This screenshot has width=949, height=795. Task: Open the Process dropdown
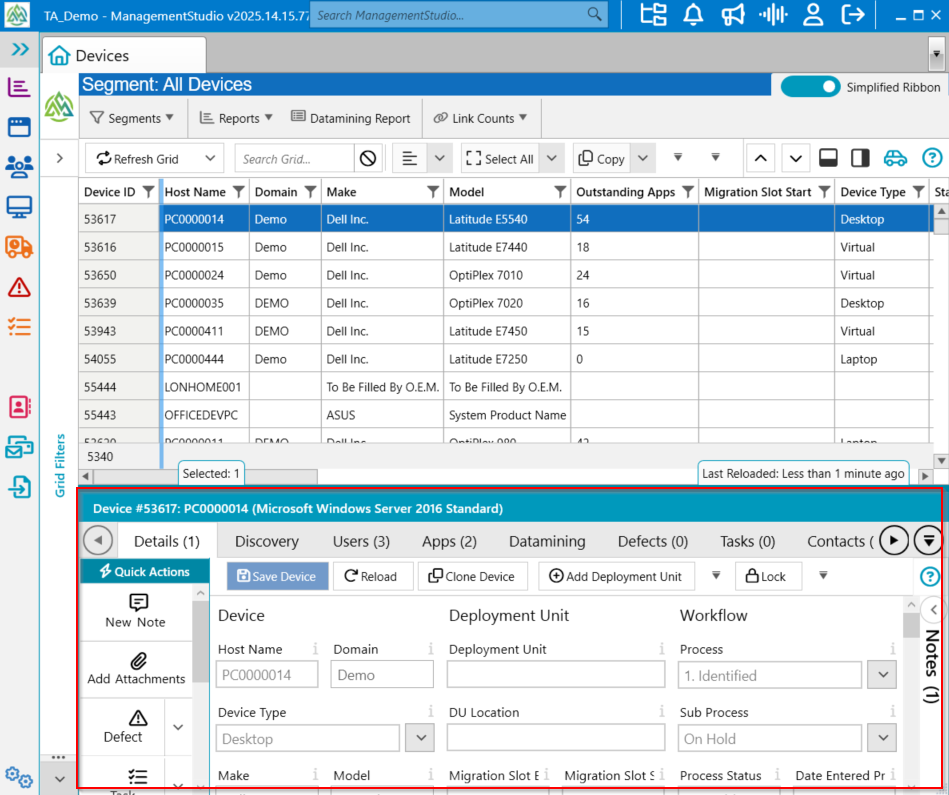tap(882, 675)
